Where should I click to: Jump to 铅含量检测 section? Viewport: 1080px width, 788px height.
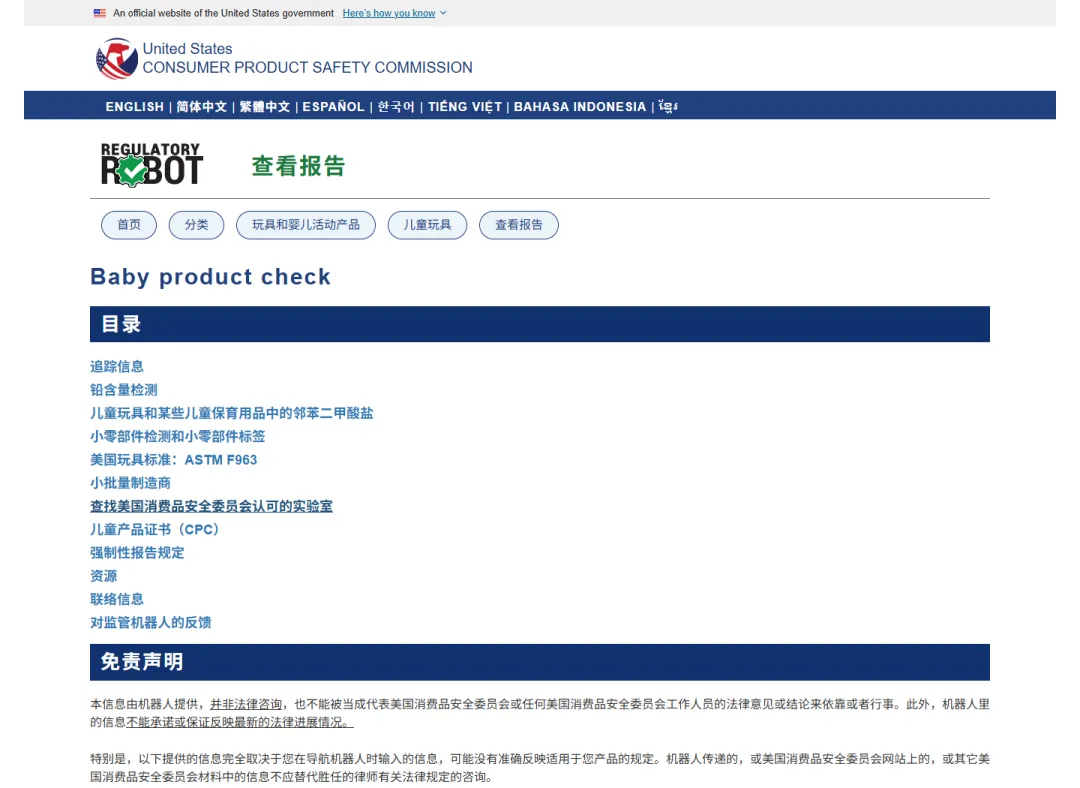click(x=124, y=390)
